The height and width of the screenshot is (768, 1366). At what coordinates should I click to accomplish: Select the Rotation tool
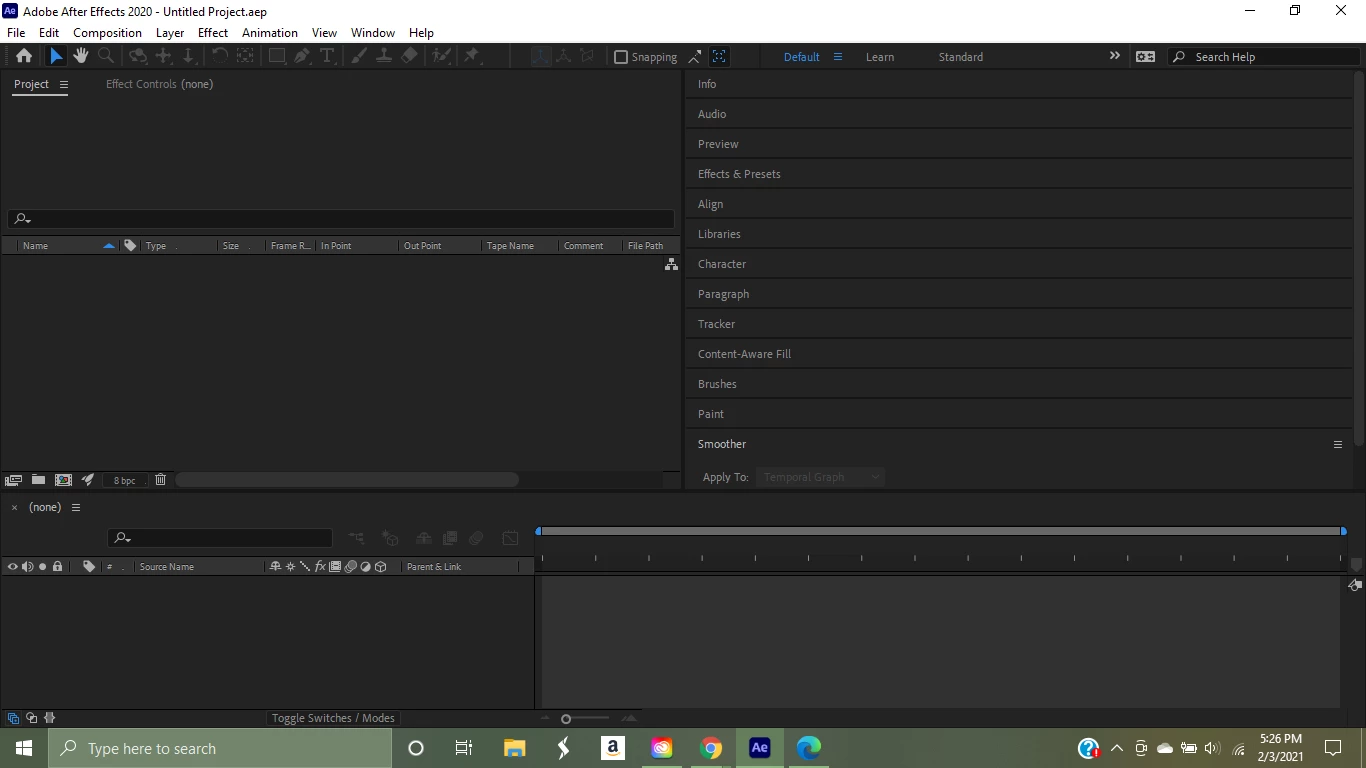(219, 57)
